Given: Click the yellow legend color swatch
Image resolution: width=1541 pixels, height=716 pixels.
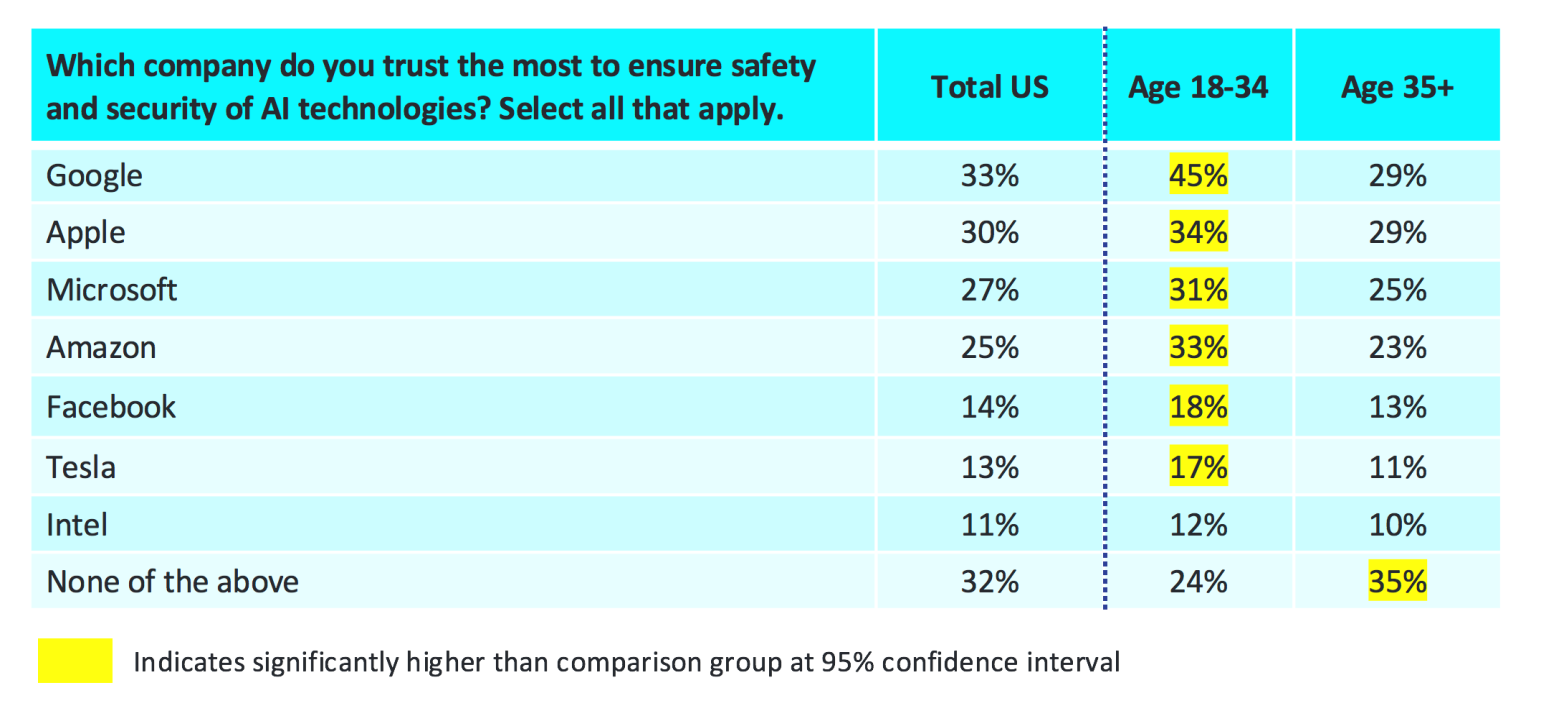Looking at the screenshot, I should click(x=75, y=661).
